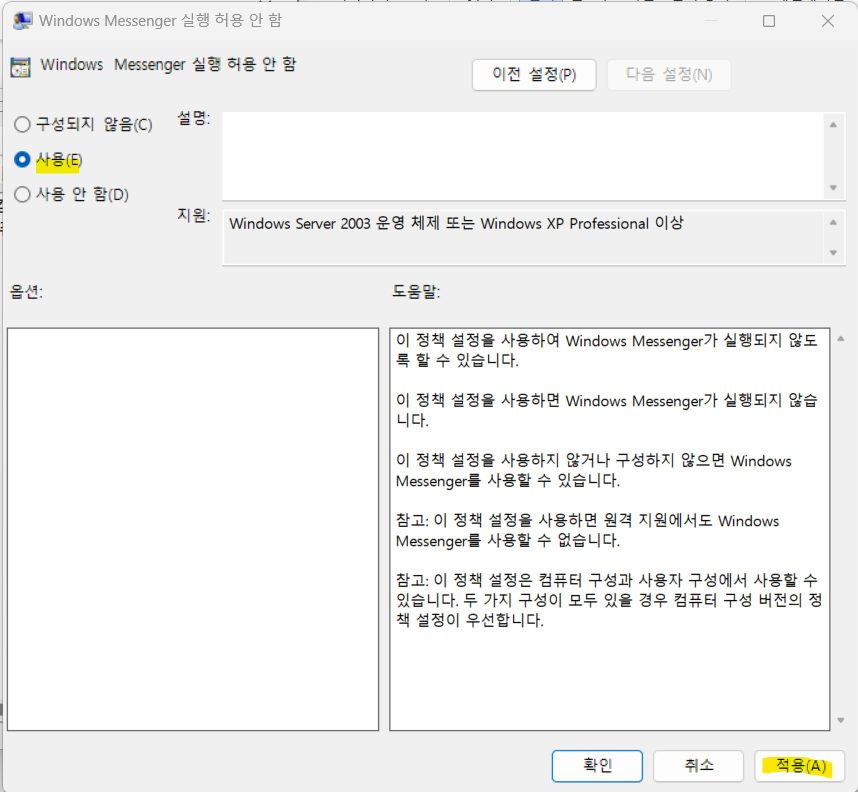Click the policy setting icon beside heading
The height and width of the screenshot is (792, 858).
coord(20,67)
